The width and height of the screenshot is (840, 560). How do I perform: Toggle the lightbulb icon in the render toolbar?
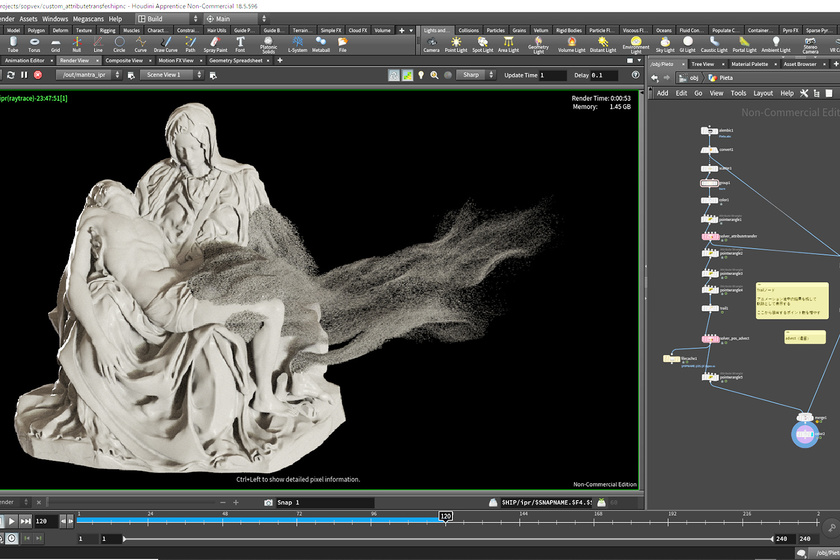421,75
